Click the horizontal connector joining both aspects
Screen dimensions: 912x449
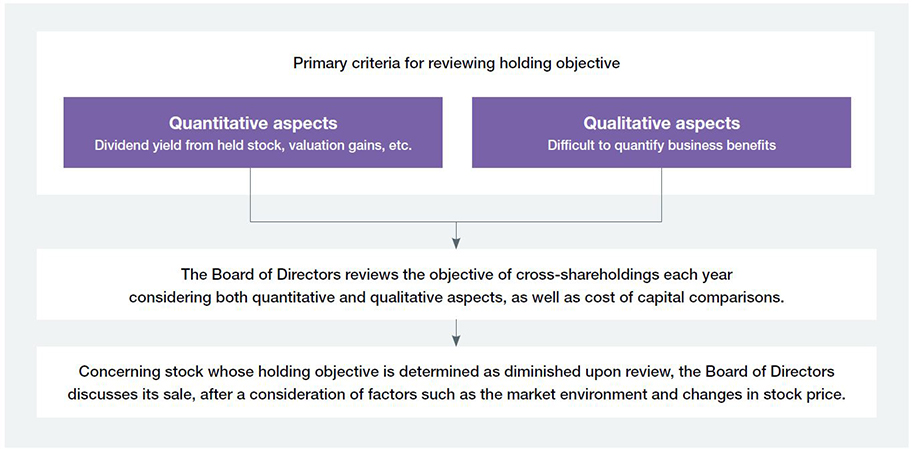pyautogui.click(x=456, y=222)
